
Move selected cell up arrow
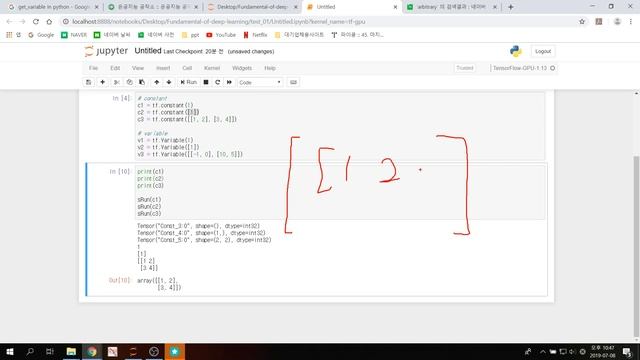156,82
